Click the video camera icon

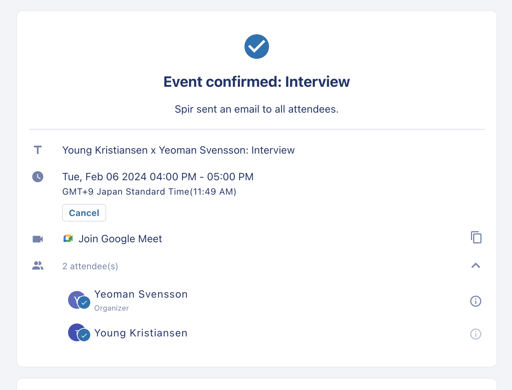pyautogui.click(x=38, y=239)
